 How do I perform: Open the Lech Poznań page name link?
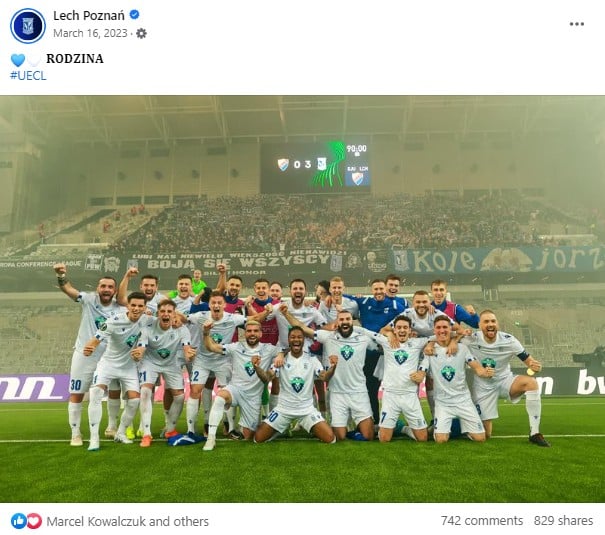click(89, 15)
